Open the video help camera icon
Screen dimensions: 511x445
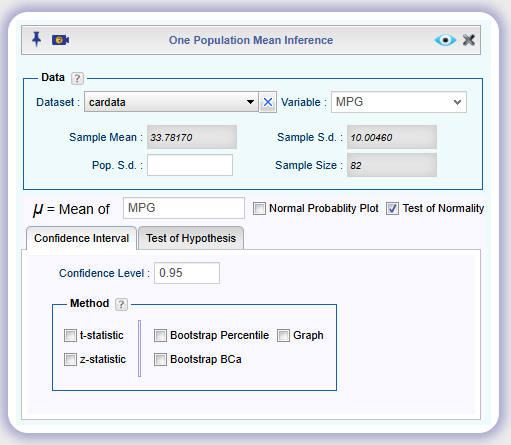coord(60,40)
